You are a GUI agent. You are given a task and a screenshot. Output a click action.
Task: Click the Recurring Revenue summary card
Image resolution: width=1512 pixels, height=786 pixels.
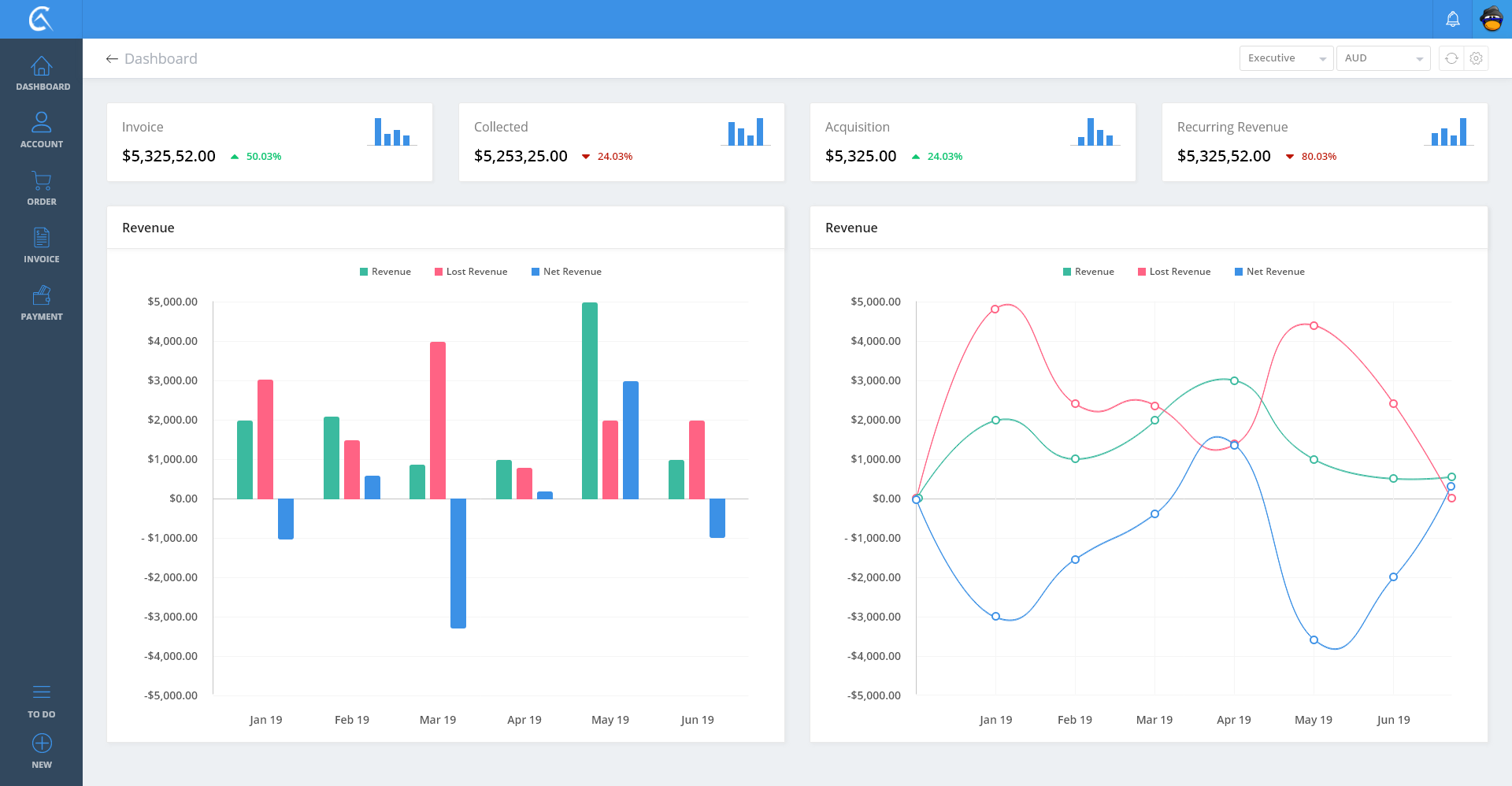click(x=1325, y=142)
